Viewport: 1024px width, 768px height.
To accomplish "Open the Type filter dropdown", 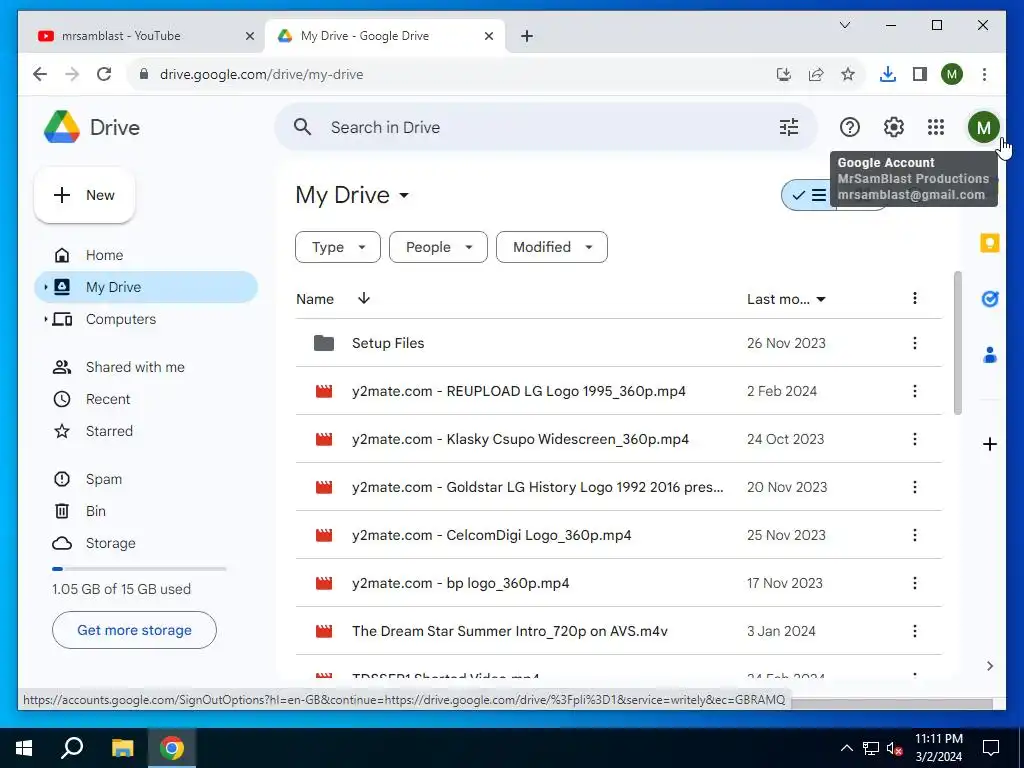I will click(x=338, y=247).
